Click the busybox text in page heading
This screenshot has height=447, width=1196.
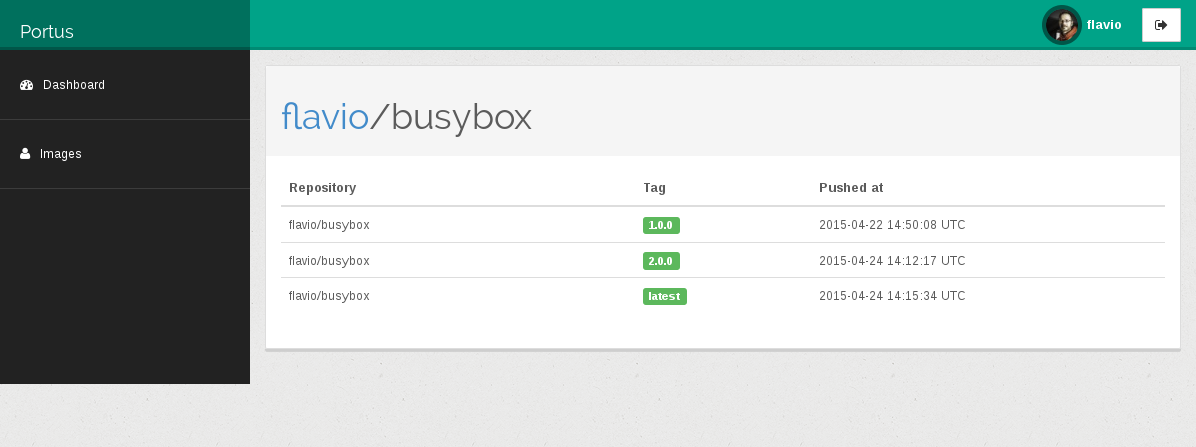pyautogui.click(x=461, y=118)
